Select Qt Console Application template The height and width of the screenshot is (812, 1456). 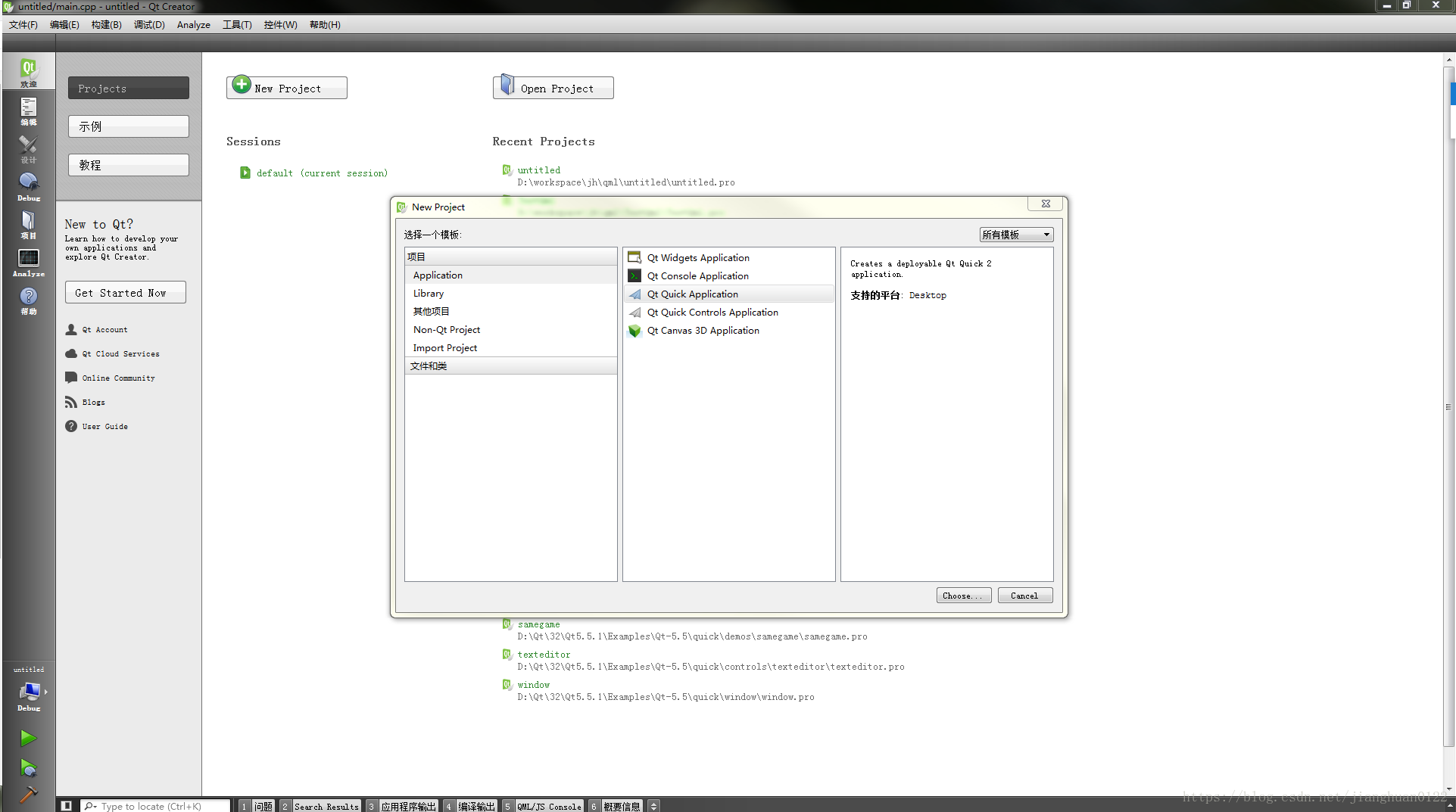729,275
